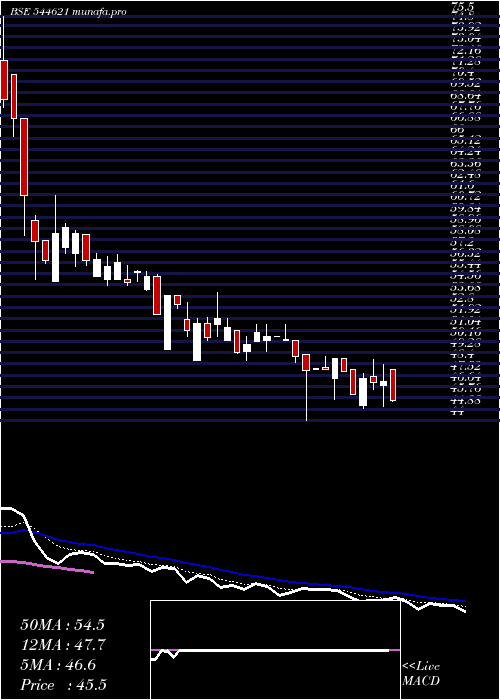Image resolution: width=500 pixels, height=700 pixels.
Task: Click the short pink moving average line
Action: [x=47, y=567]
